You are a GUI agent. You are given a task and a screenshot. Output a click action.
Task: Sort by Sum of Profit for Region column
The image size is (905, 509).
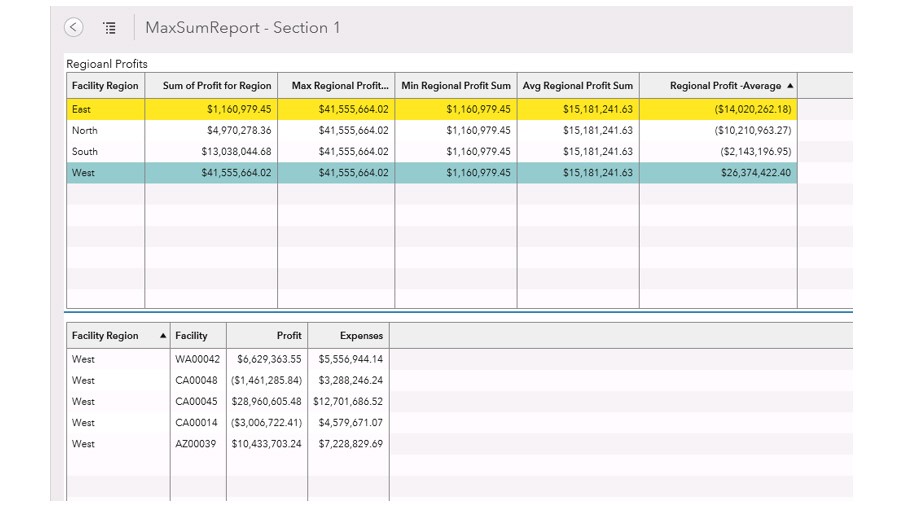click(216, 86)
